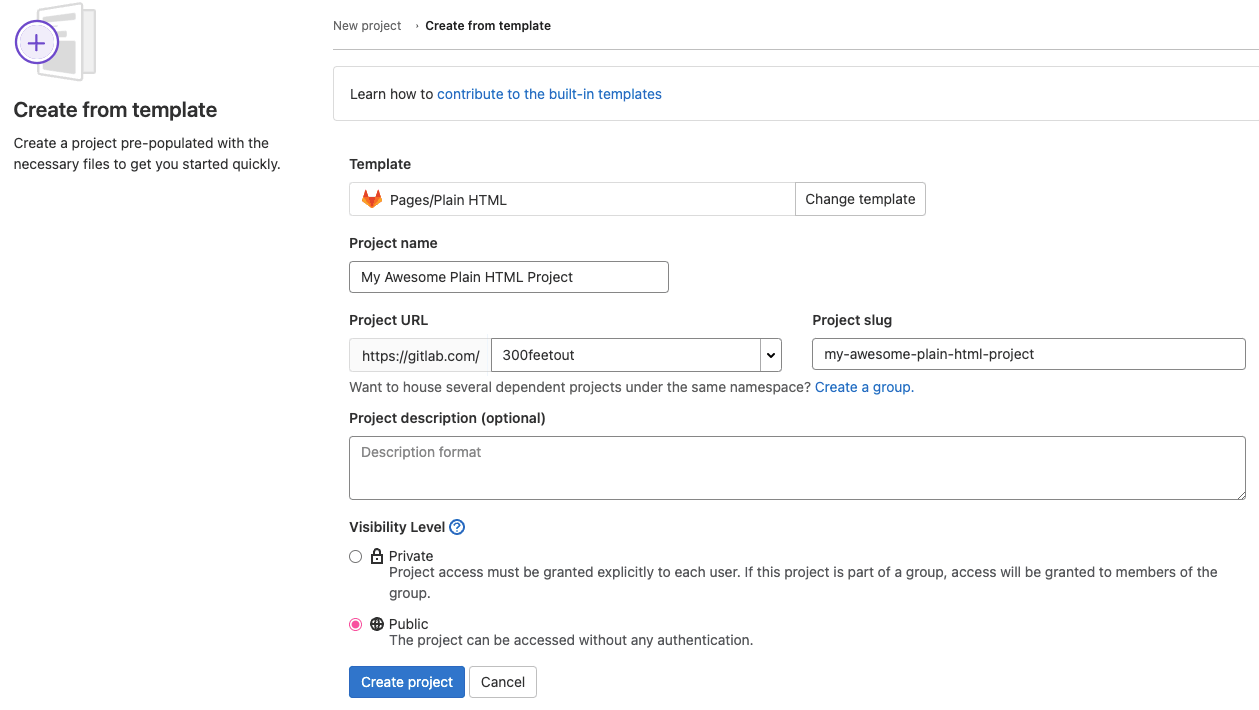This screenshot has width=1259, height=710.
Task: Select the Public visibility radio button
Action: click(355, 624)
